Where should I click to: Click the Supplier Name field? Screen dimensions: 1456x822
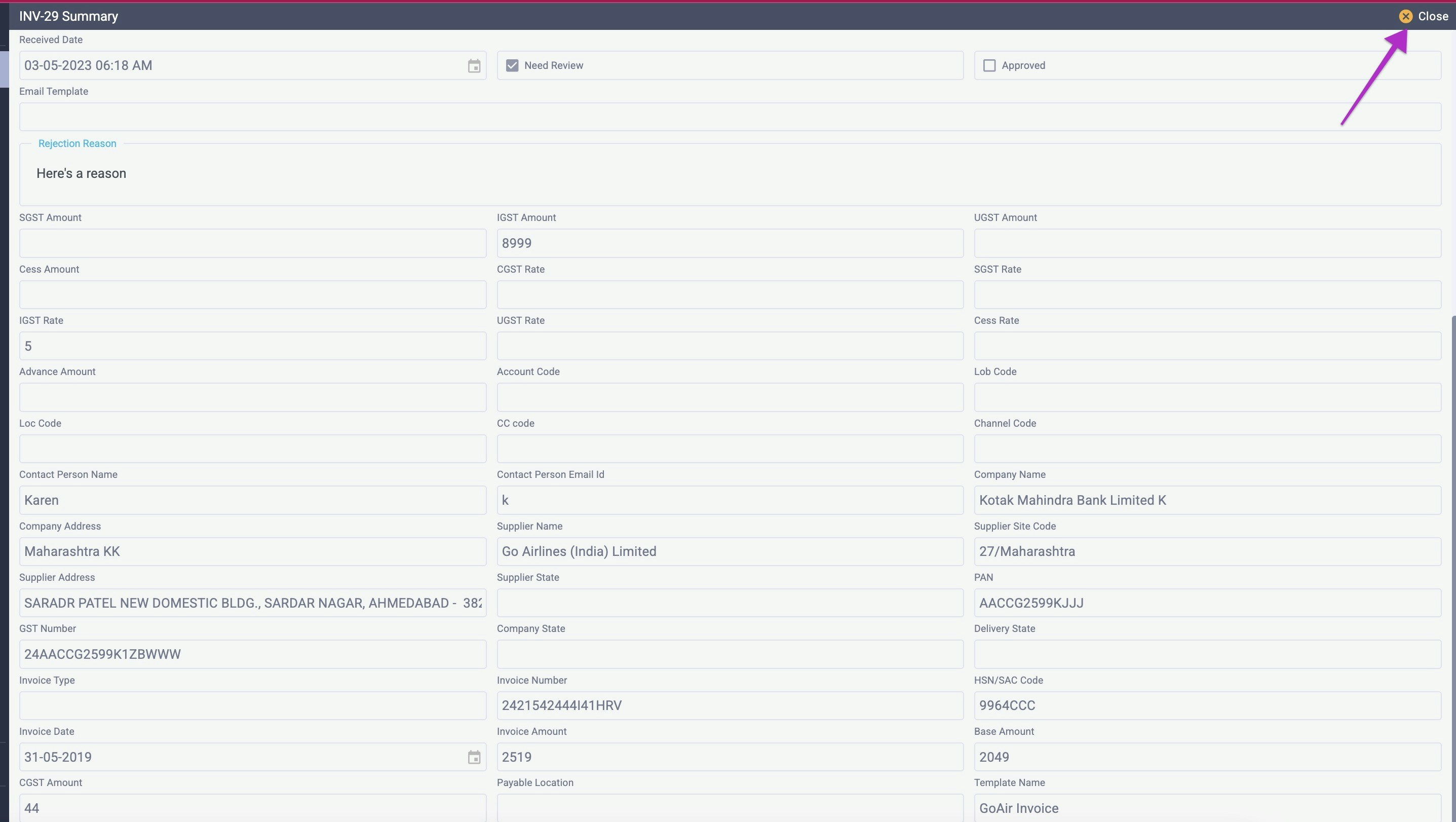(x=729, y=552)
